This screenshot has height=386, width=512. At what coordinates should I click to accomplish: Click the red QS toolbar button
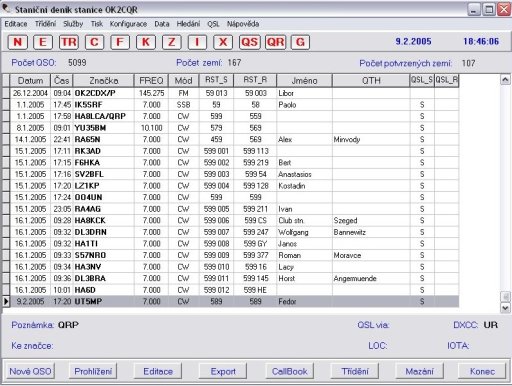click(x=249, y=42)
